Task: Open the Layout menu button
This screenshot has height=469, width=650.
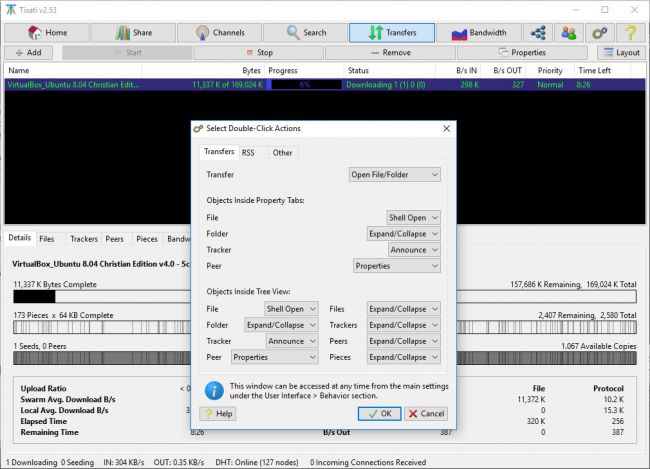Action: pos(621,52)
